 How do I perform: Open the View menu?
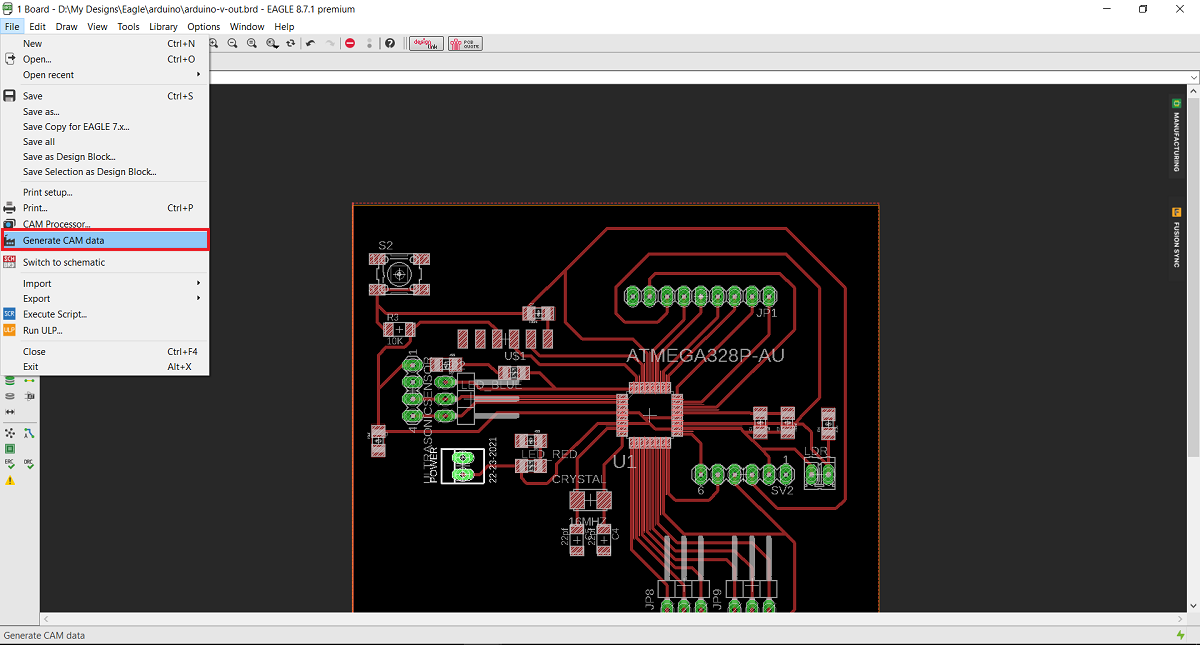click(x=97, y=27)
